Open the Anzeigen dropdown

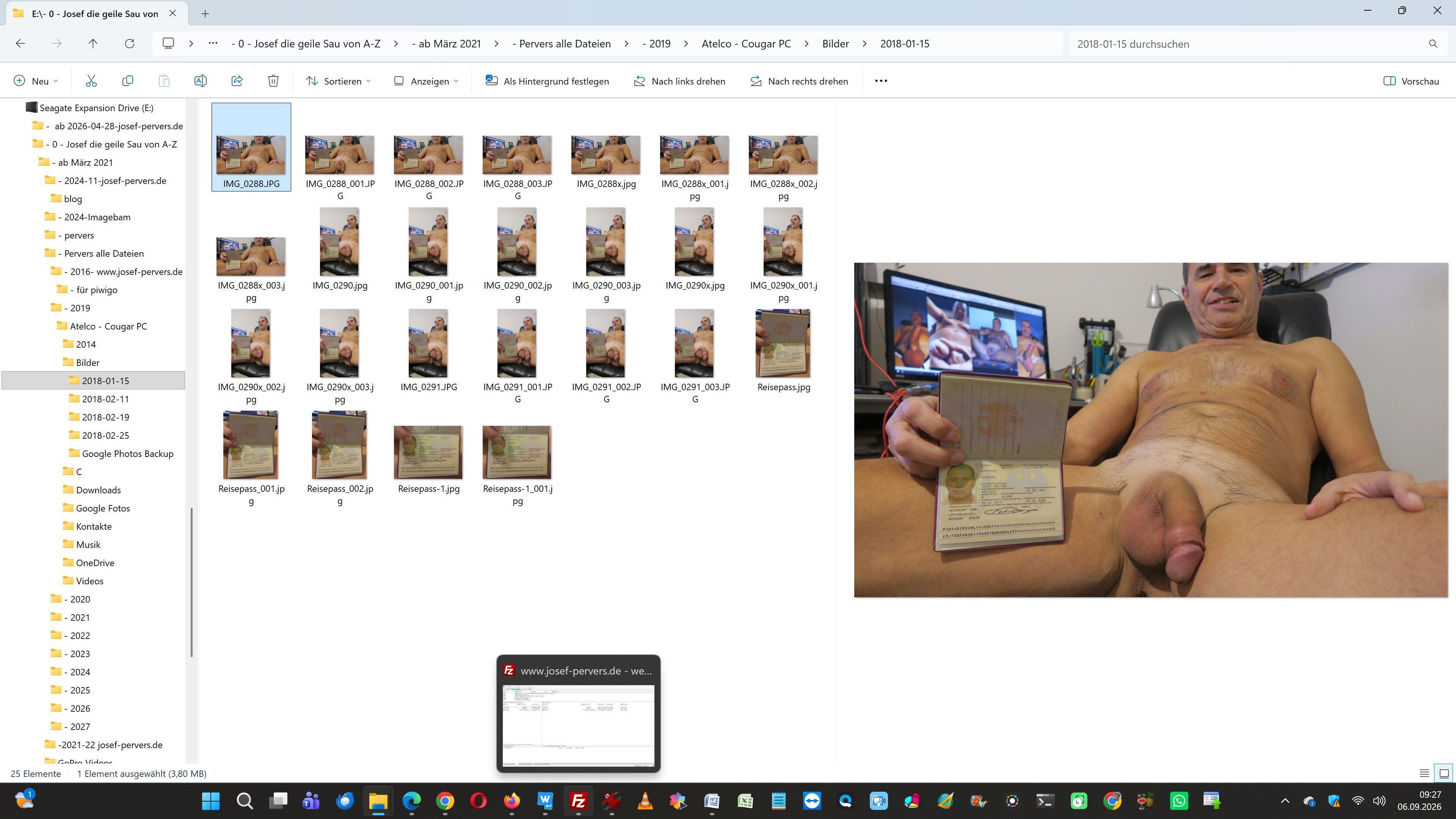[426, 81]
